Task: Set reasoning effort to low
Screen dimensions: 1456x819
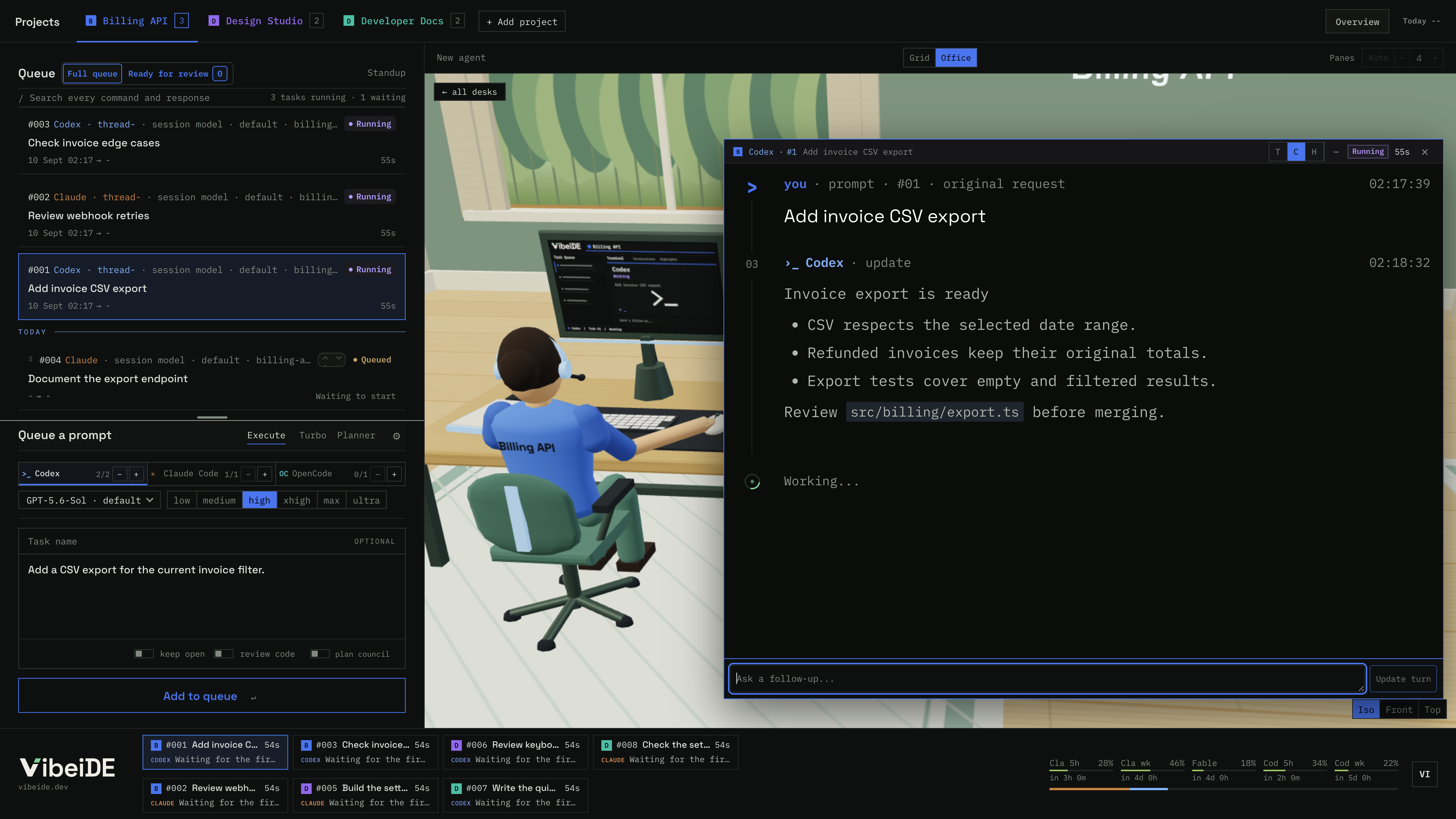Action: pos(182,500)
